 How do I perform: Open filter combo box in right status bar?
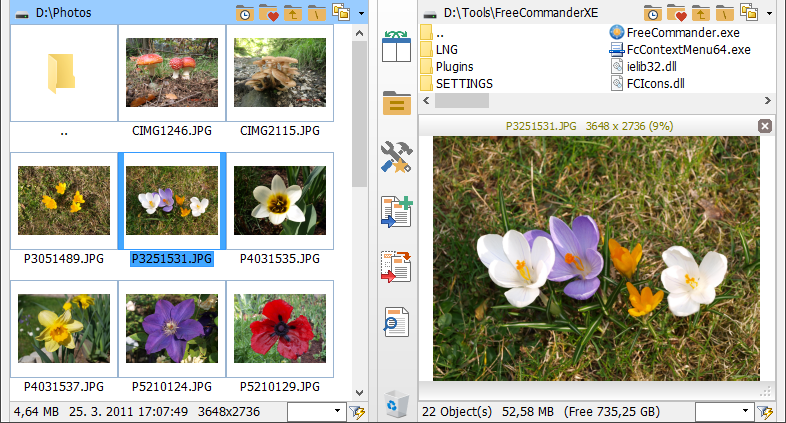724,412
